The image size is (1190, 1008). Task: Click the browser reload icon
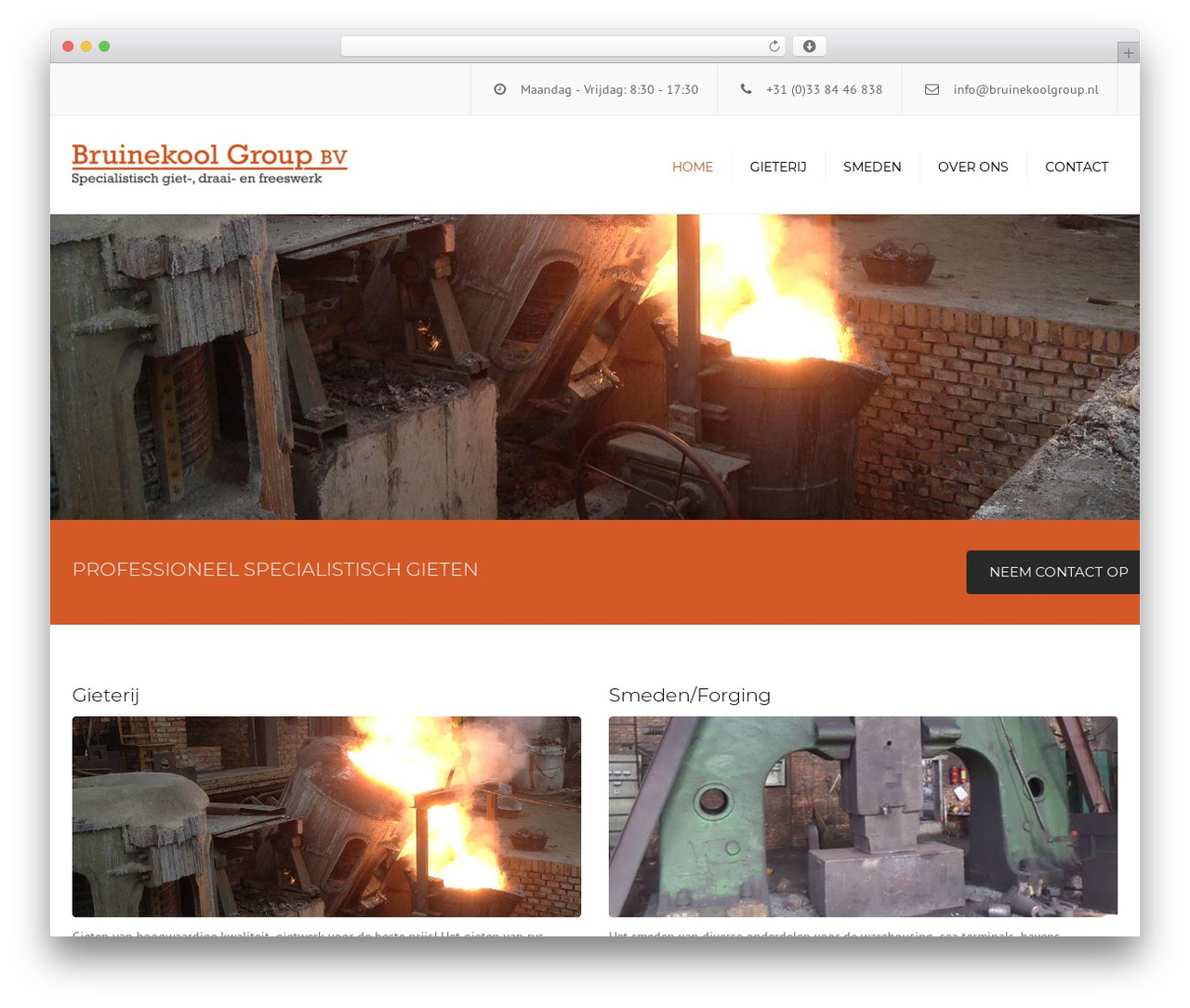773,46
